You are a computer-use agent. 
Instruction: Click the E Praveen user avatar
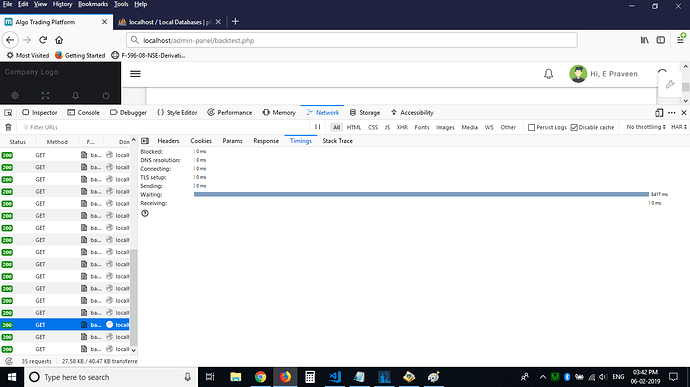tap(578, 74)
